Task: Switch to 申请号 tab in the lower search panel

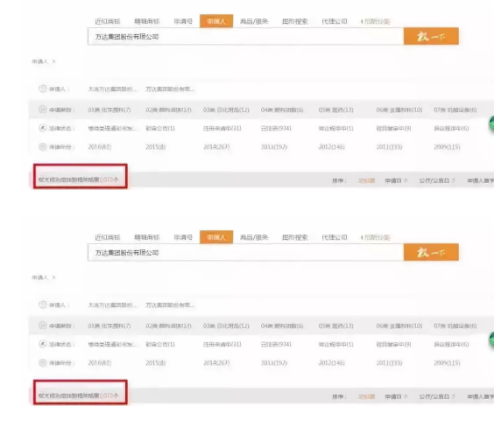Action: pyautogui.click(x=183, y=237)
